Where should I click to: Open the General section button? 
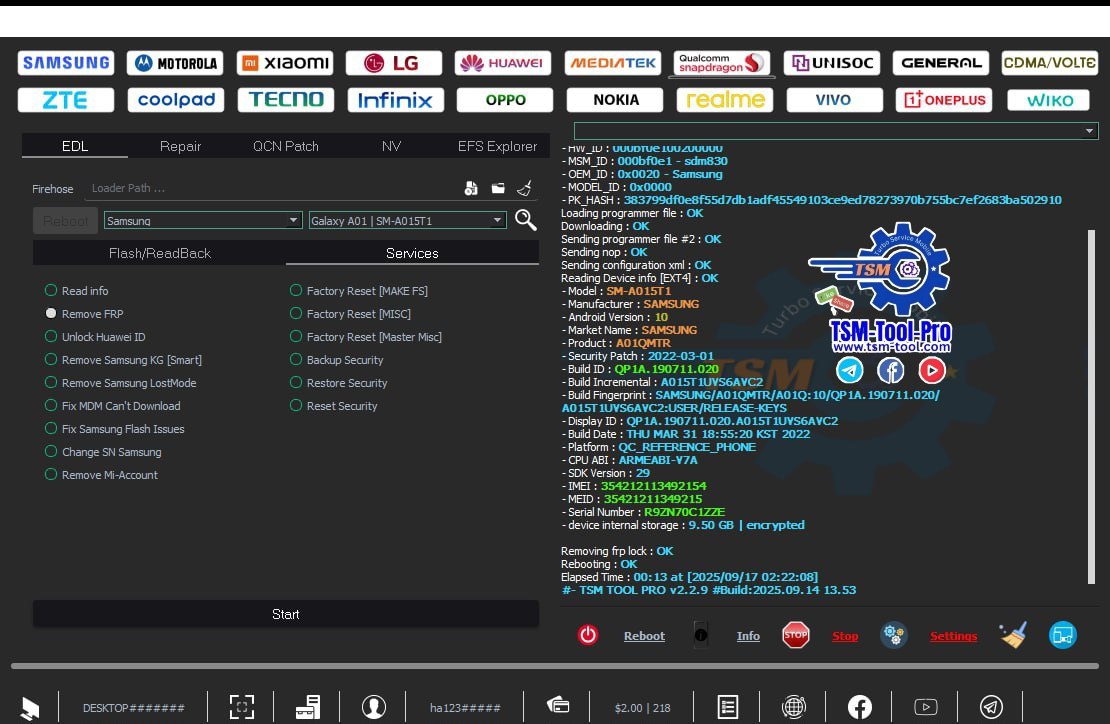(941, 63)
